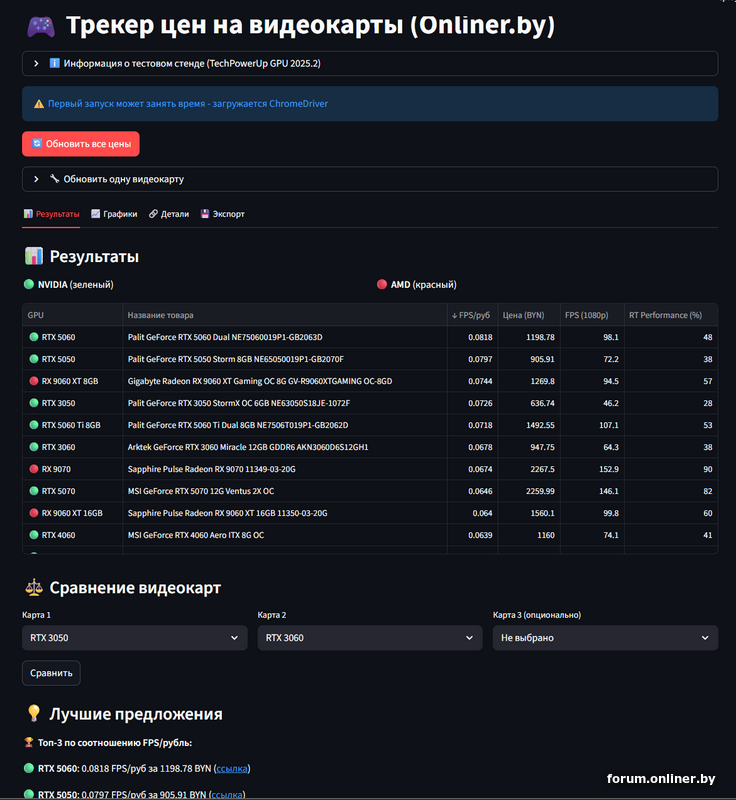Open the Карта 1 dropdown showing RTX 3050
This screenshot has height=800, width=736.
pos(134,638)
